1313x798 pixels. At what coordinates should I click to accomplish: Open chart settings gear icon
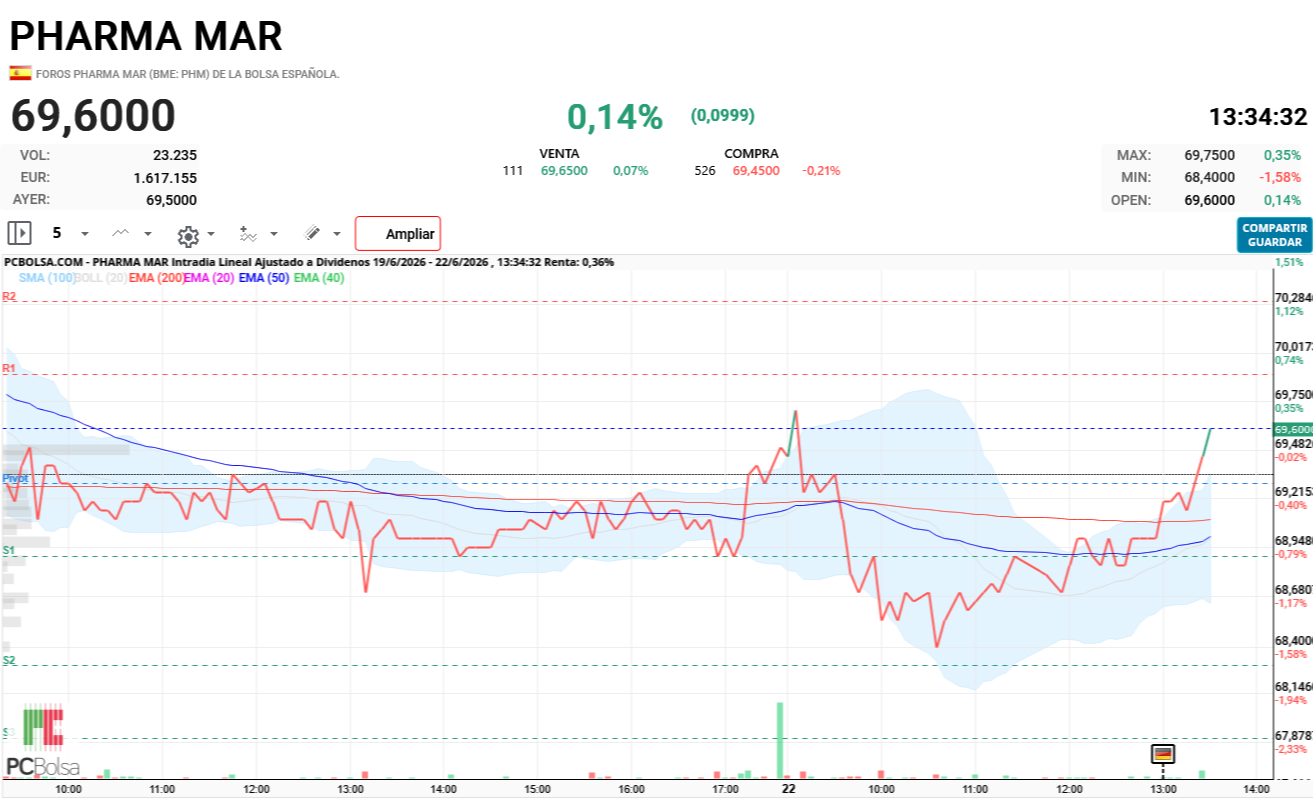(x=187, y=235)
